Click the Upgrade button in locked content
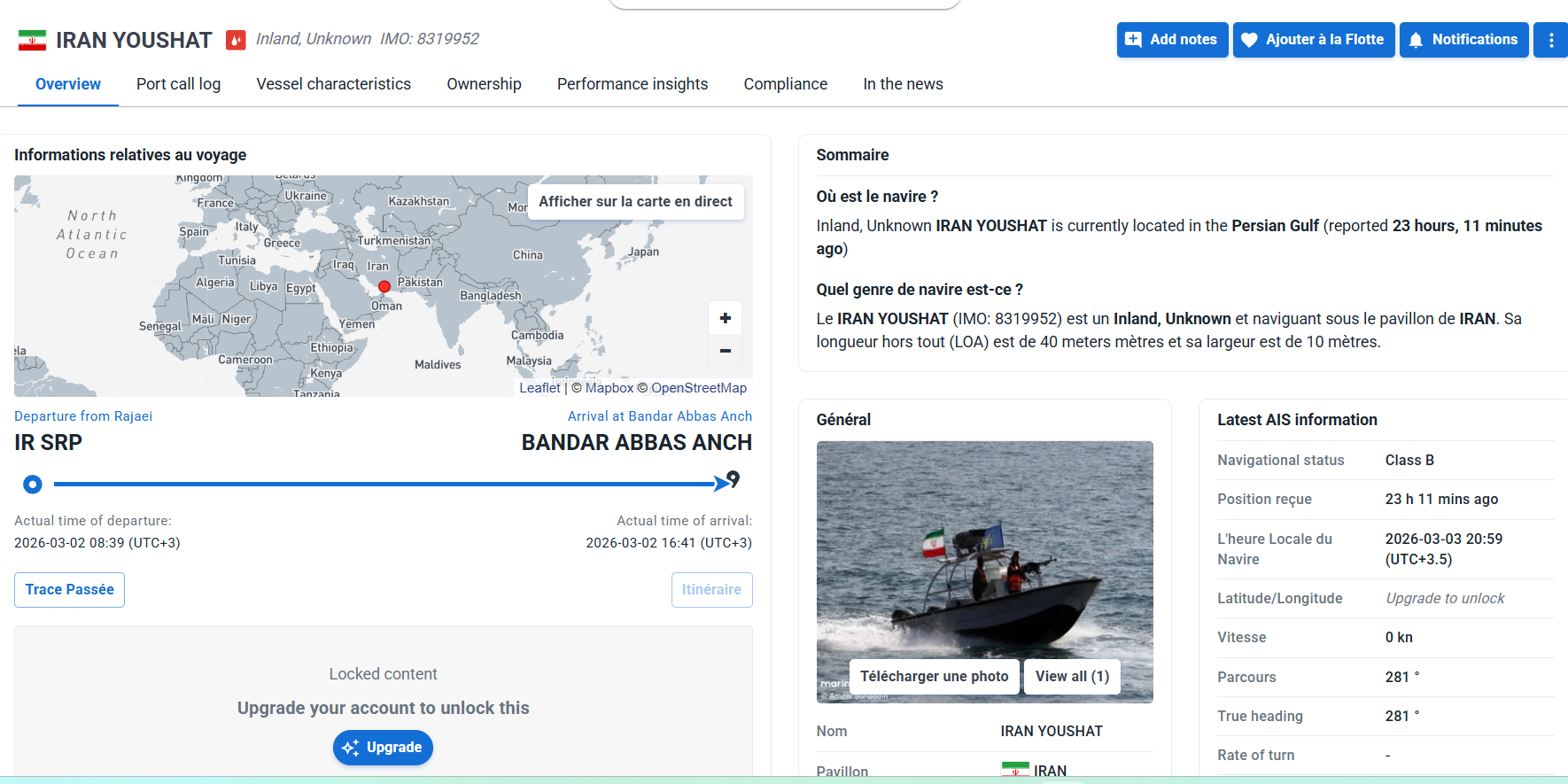 [x=383, y=748]
